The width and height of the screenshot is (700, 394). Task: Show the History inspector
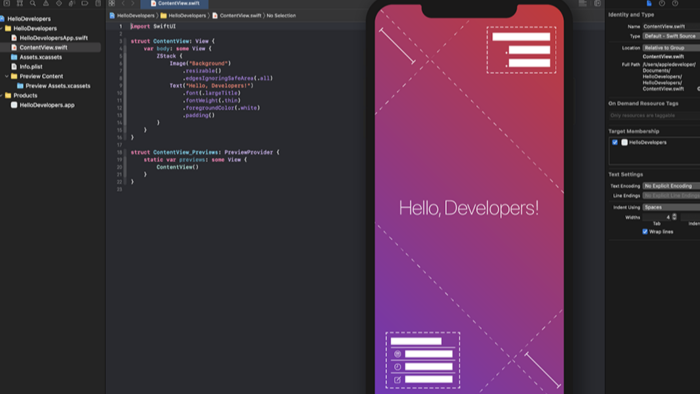(662, 3)
